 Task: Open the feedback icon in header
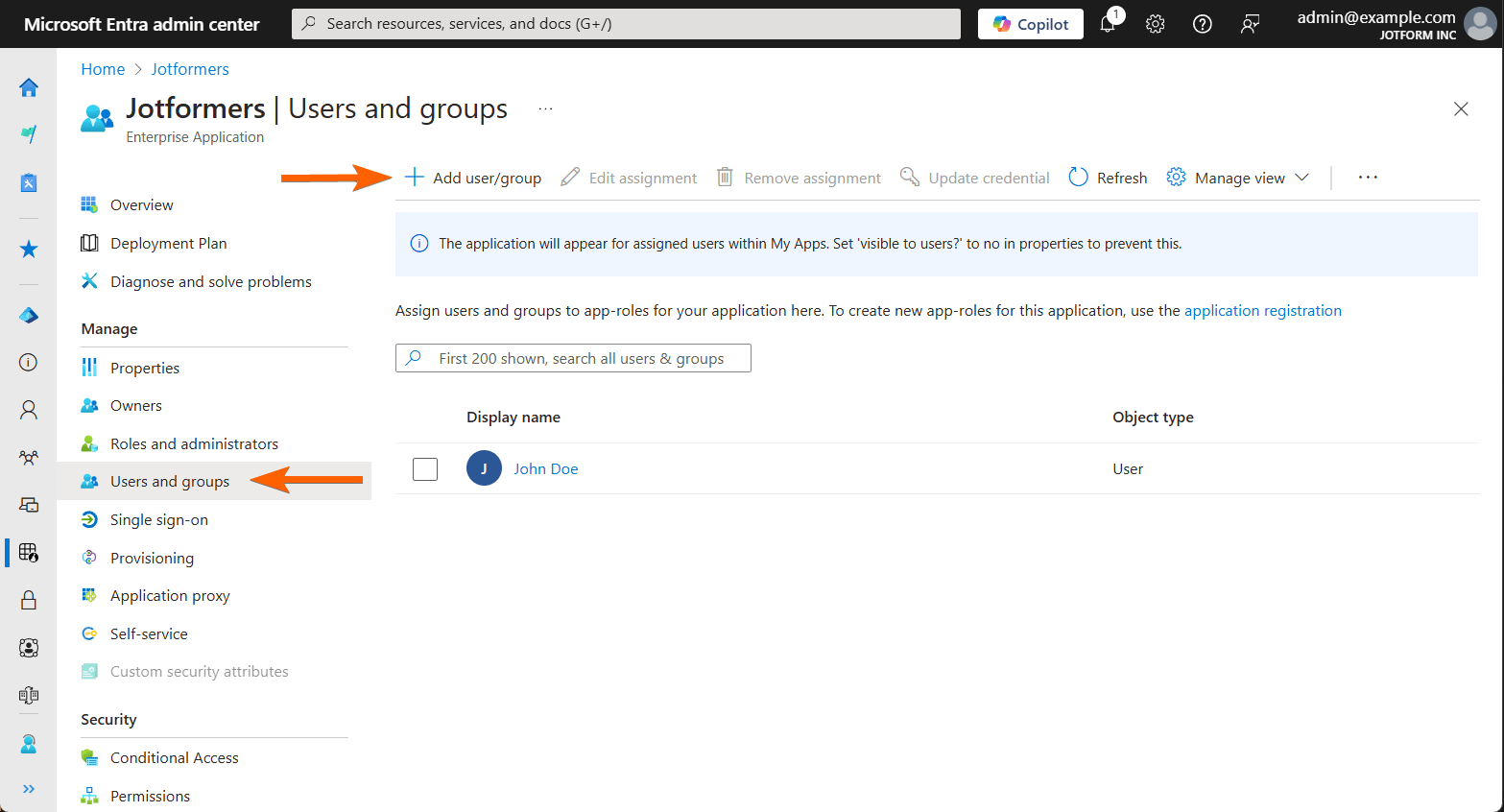[x=1250, y=24]
